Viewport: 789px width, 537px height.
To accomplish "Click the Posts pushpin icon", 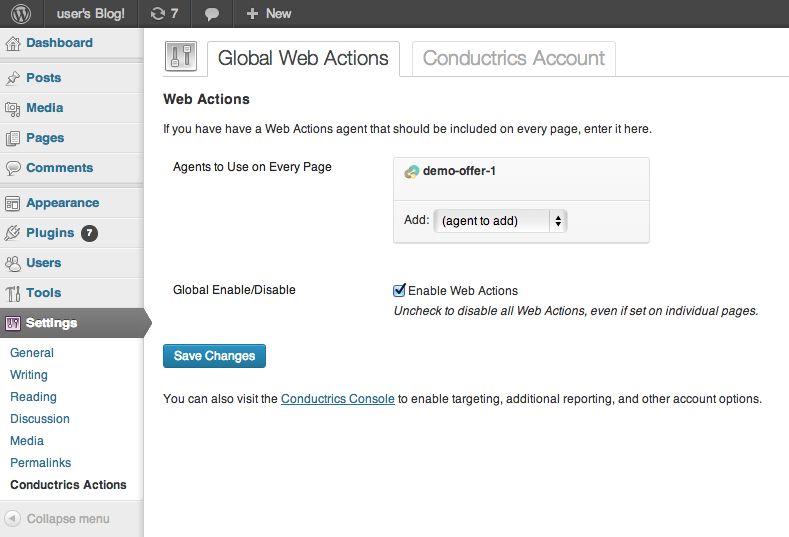I will tap(13, 78).
